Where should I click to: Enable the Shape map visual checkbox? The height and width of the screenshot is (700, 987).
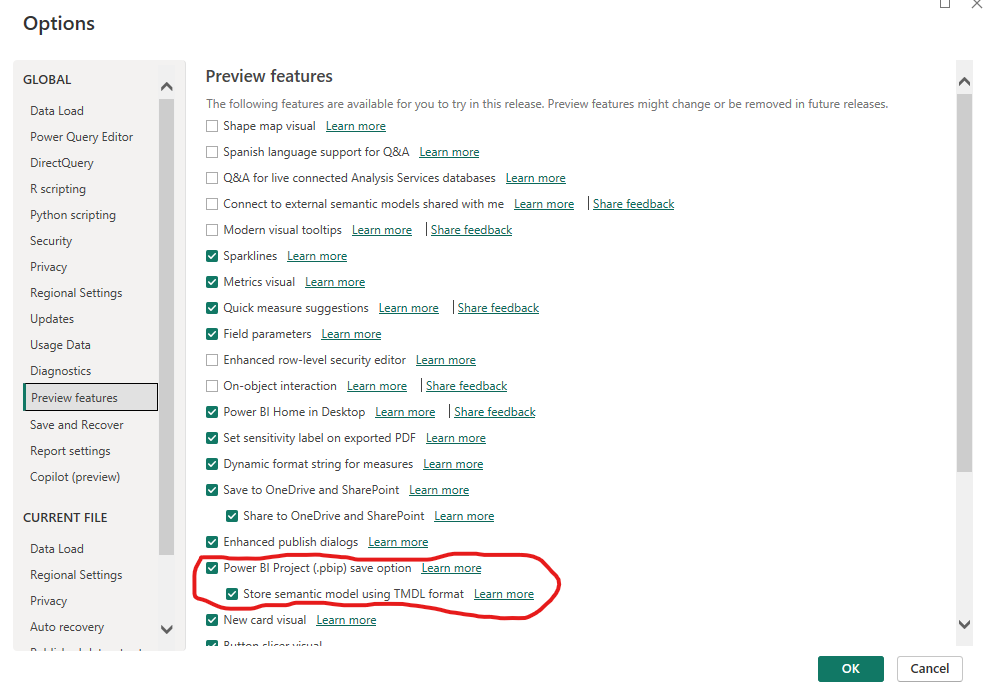point(212,126)
